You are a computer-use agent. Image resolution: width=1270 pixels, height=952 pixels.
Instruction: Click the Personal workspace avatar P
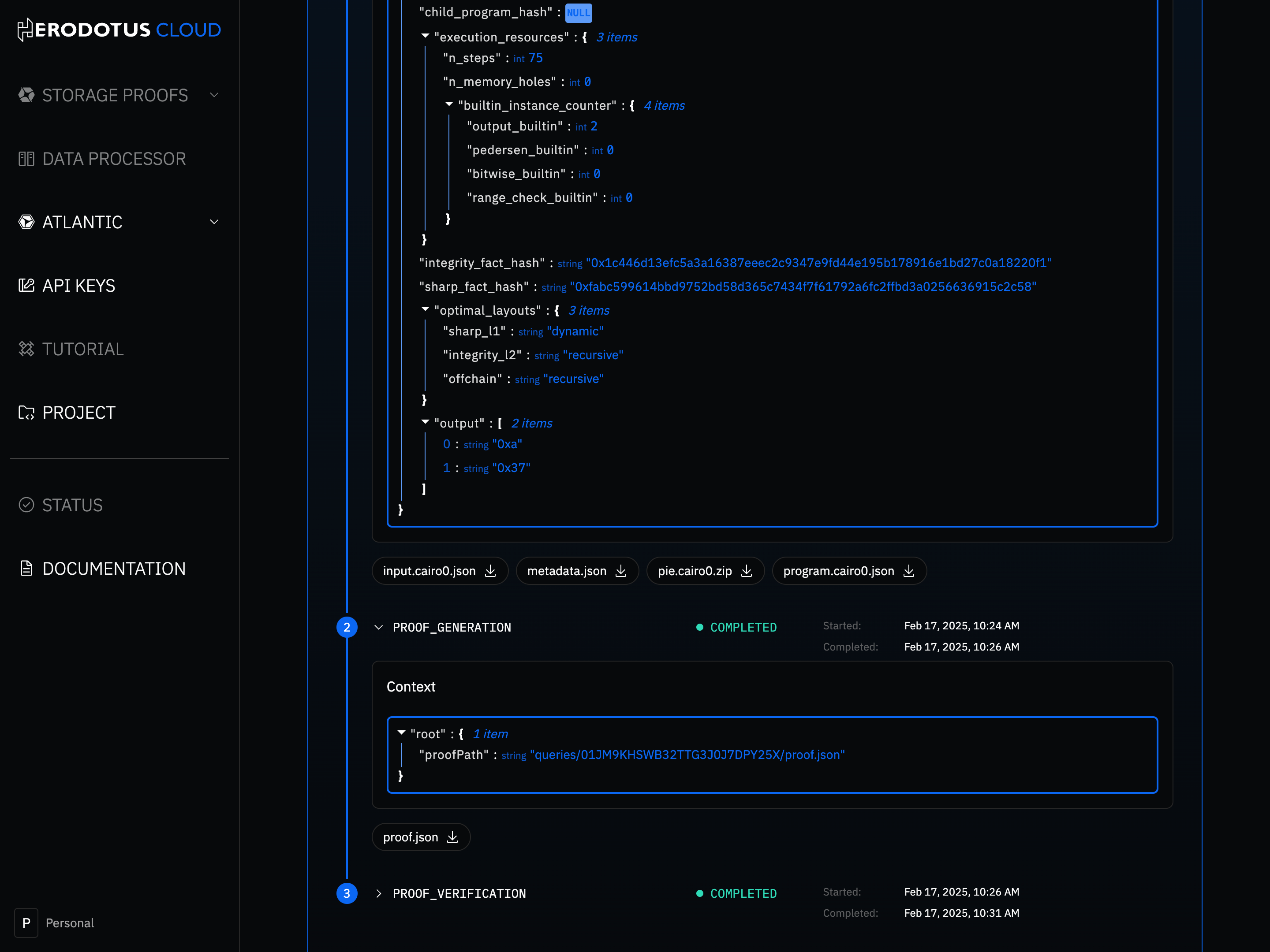click(x=26, y=923)
